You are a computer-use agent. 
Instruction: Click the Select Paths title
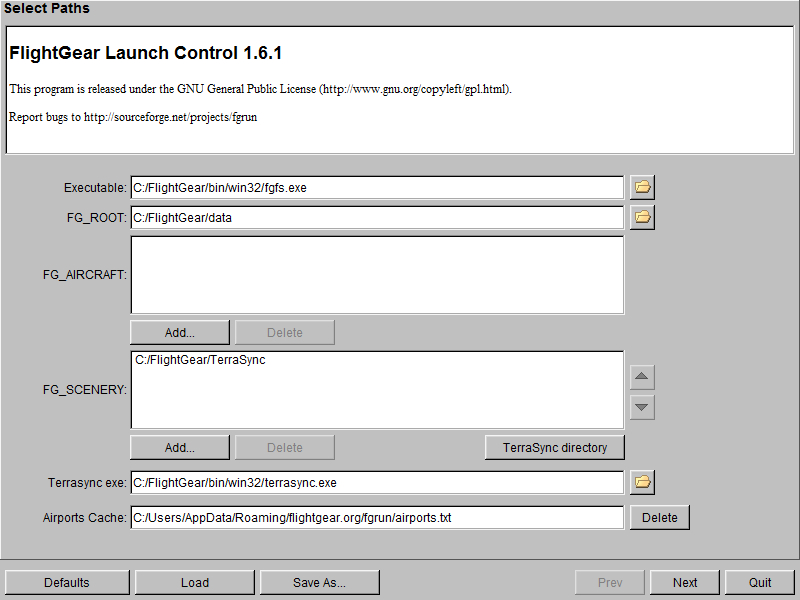pyautogui.click(x=46, y=8)
